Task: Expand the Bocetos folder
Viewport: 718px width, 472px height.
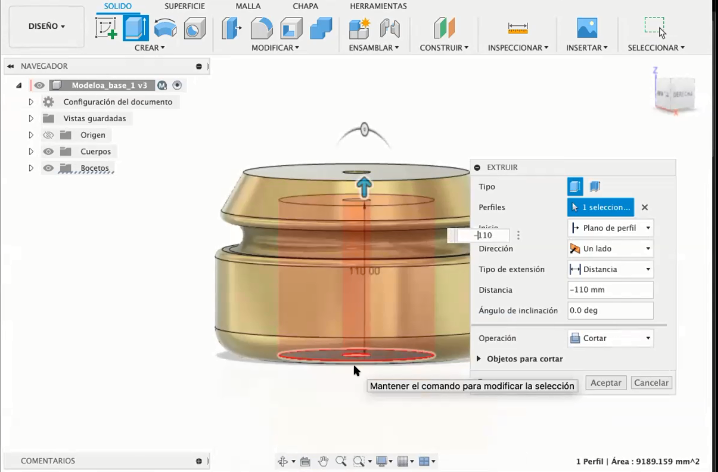Action: [31, 168]
